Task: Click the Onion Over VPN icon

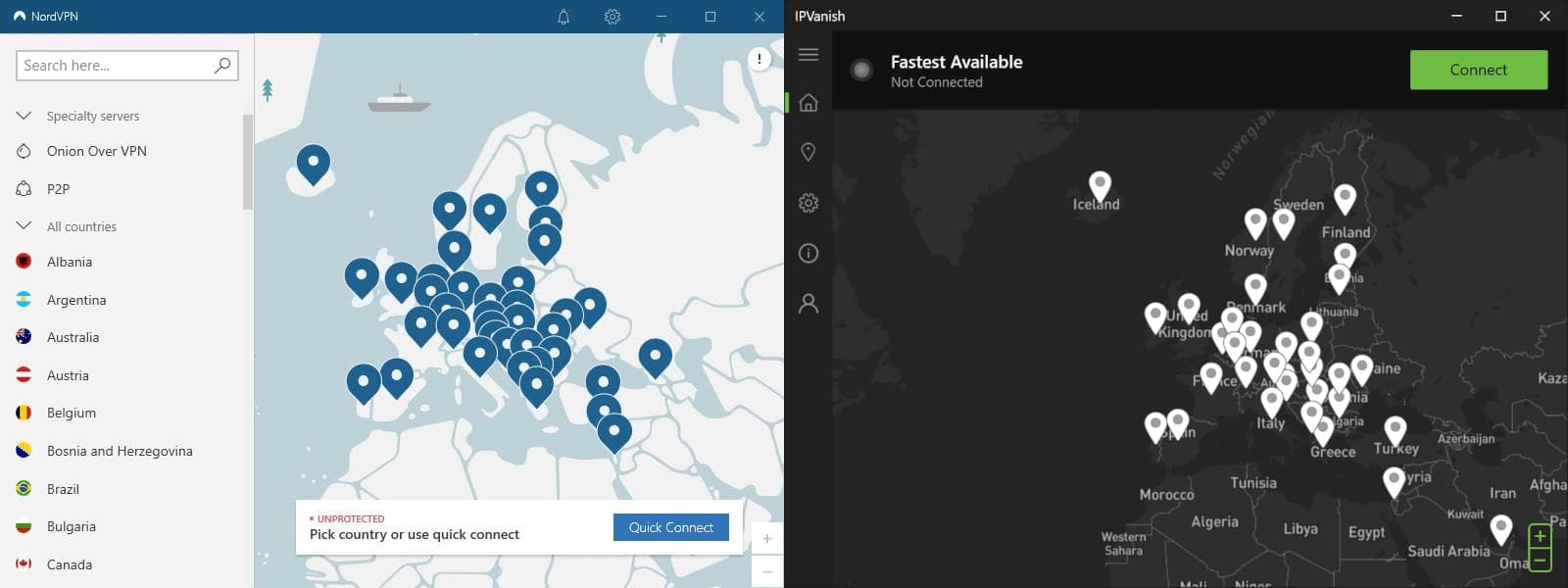Action: point(24,151)
